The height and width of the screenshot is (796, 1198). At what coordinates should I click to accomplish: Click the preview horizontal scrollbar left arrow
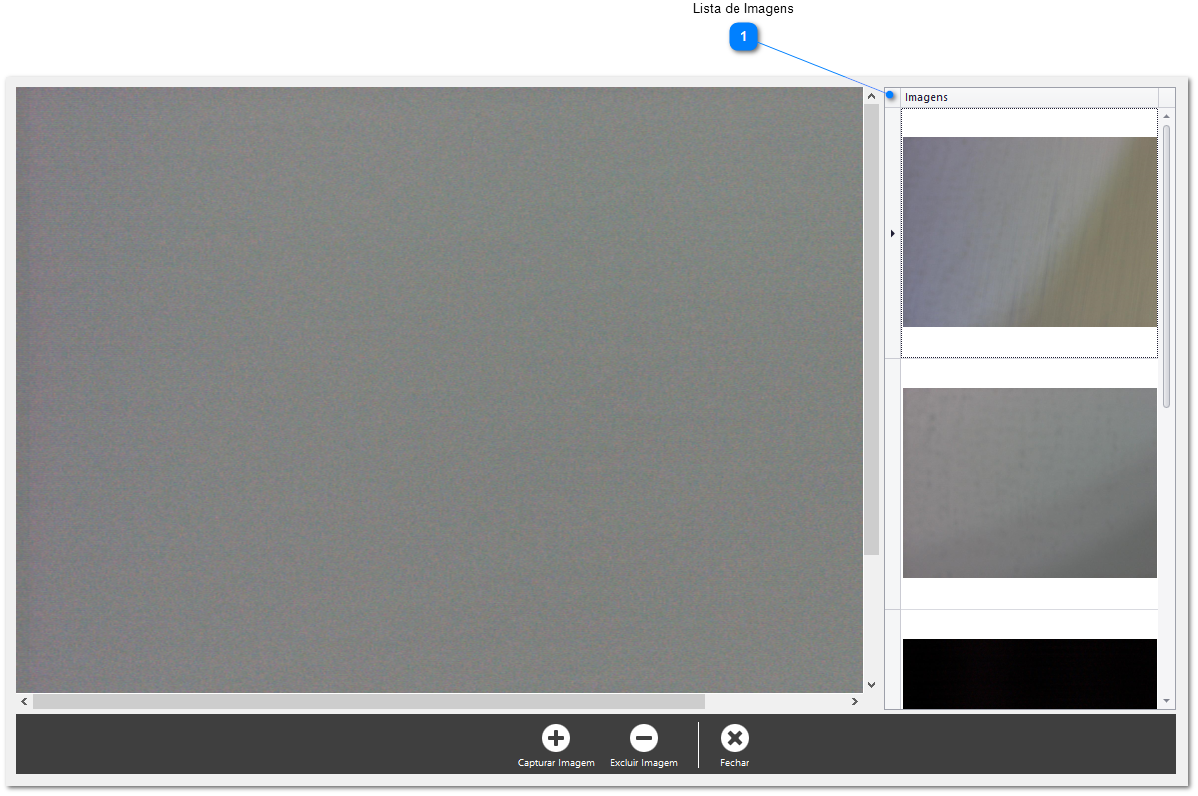point(24,701)
